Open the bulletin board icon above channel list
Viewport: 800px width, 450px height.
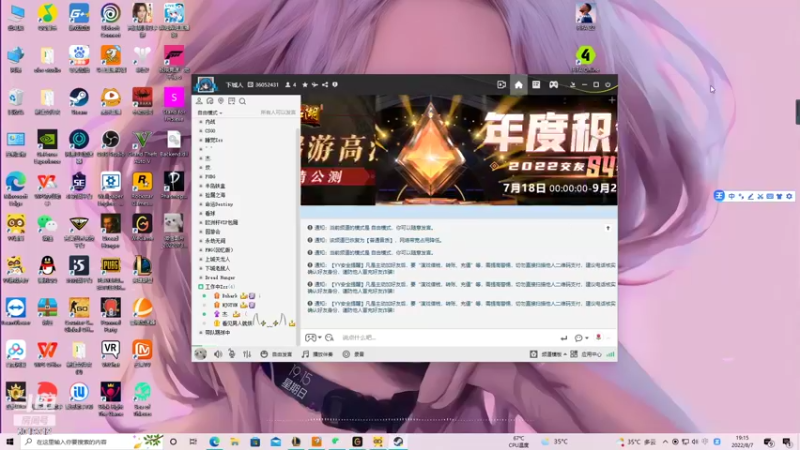pyautogui.click(x=232, y=101)
